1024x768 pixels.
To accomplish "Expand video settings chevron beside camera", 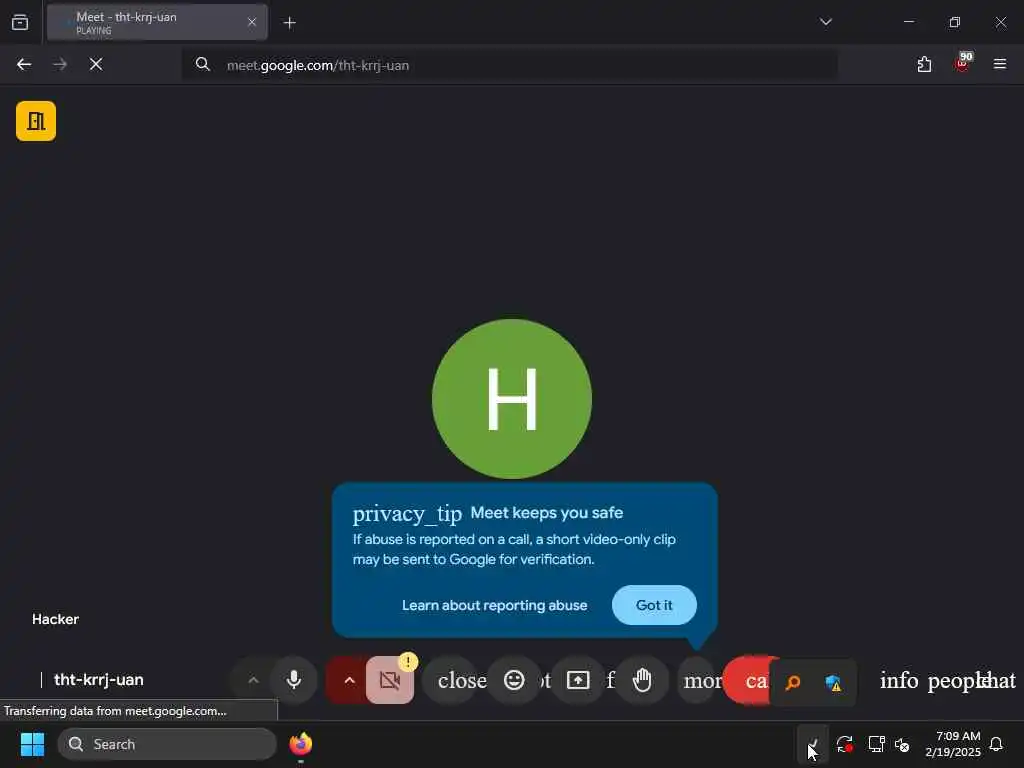I will point(349,680).
